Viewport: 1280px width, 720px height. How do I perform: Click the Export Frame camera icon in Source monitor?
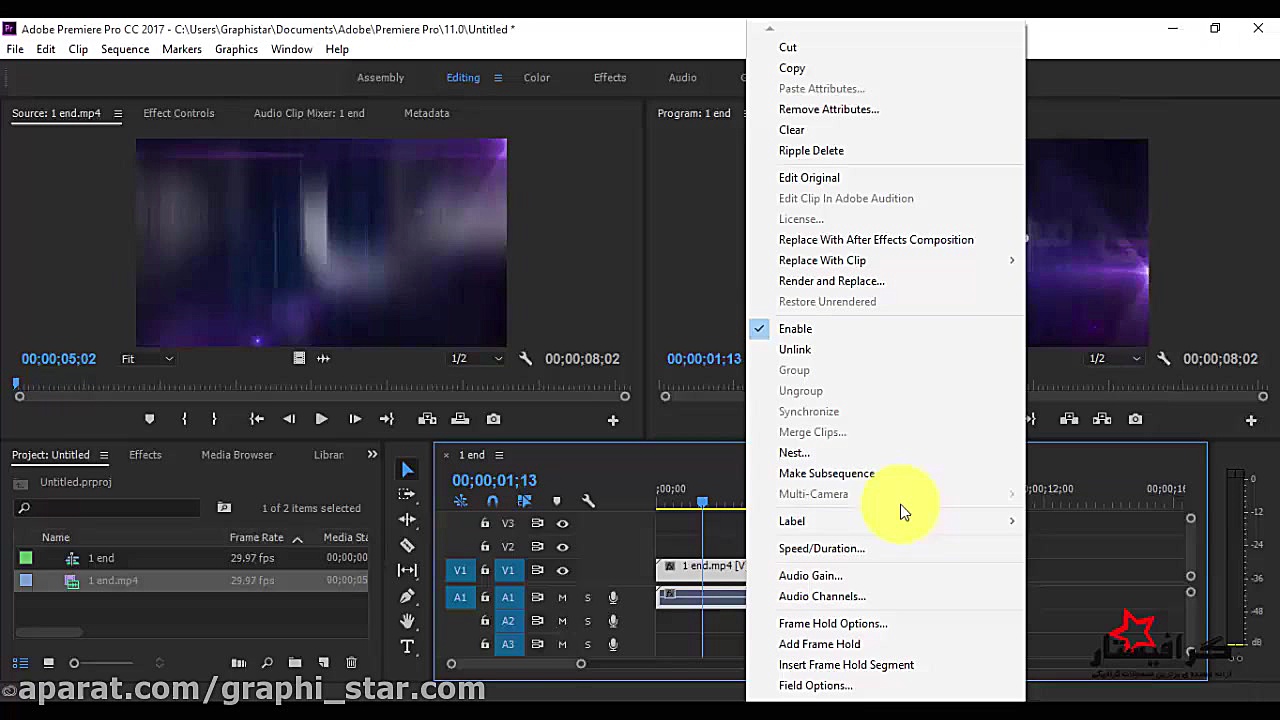(493, 419)
